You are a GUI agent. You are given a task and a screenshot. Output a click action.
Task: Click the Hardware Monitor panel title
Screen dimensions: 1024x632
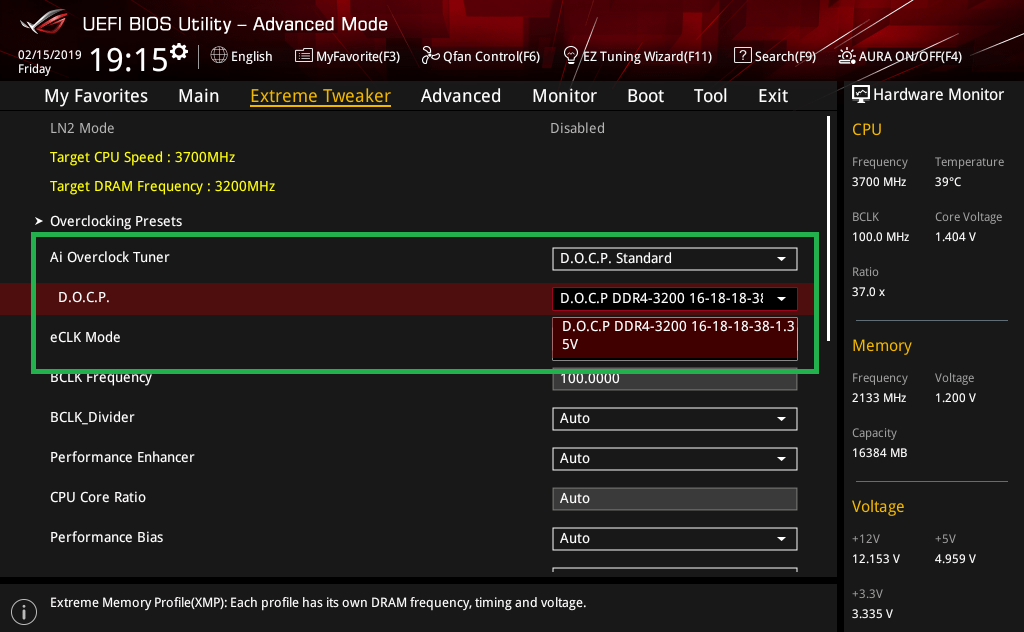click(938, 95)
